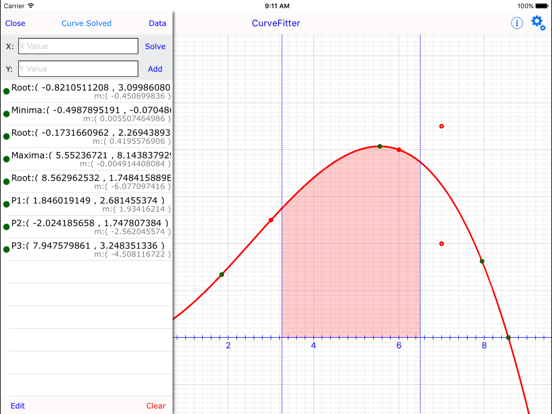Image resolution: width=552 pixels, height=414 pixels.
Task: Select the P1 1.846019149 row
Action: 87,204
